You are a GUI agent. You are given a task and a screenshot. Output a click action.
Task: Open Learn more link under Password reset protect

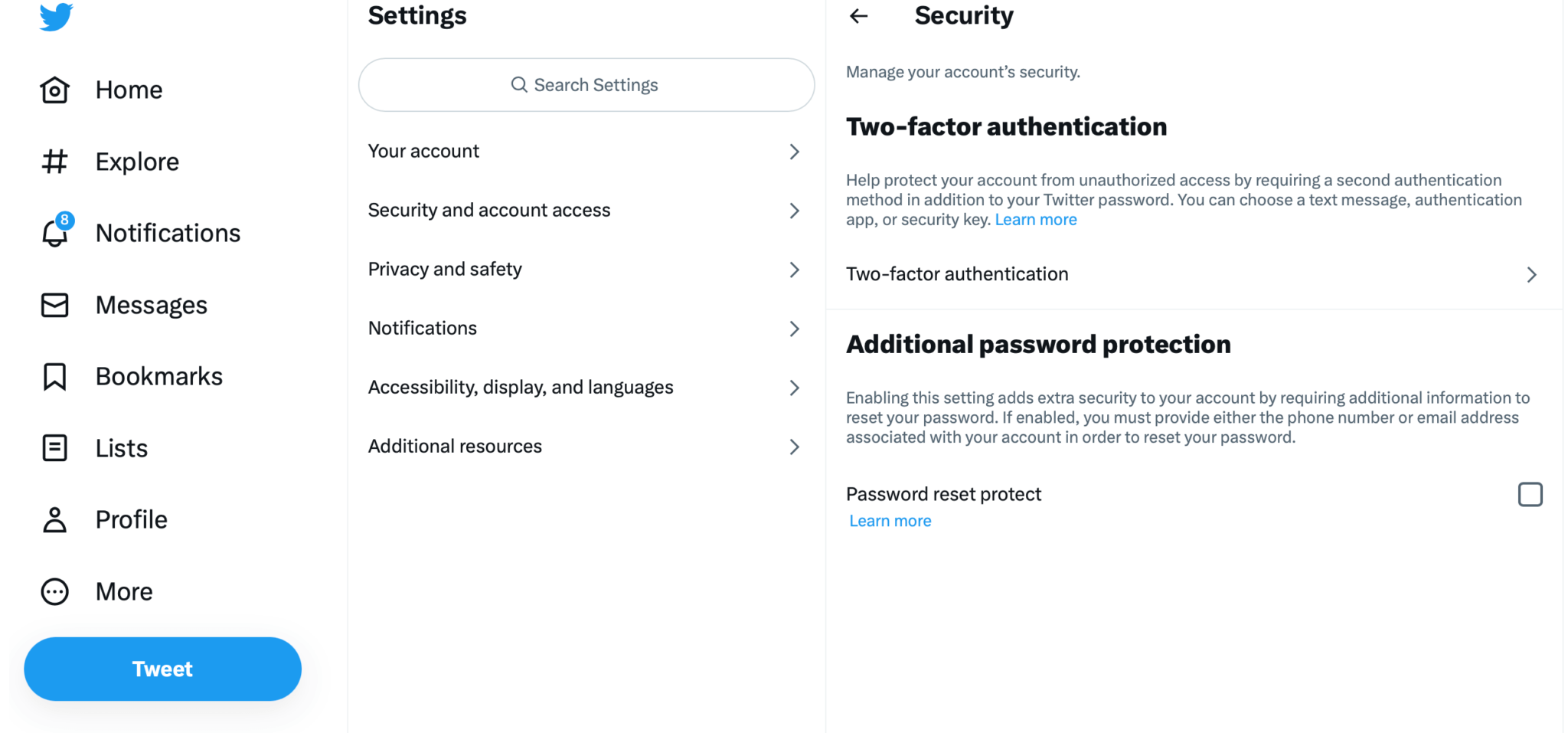point(890,521)
